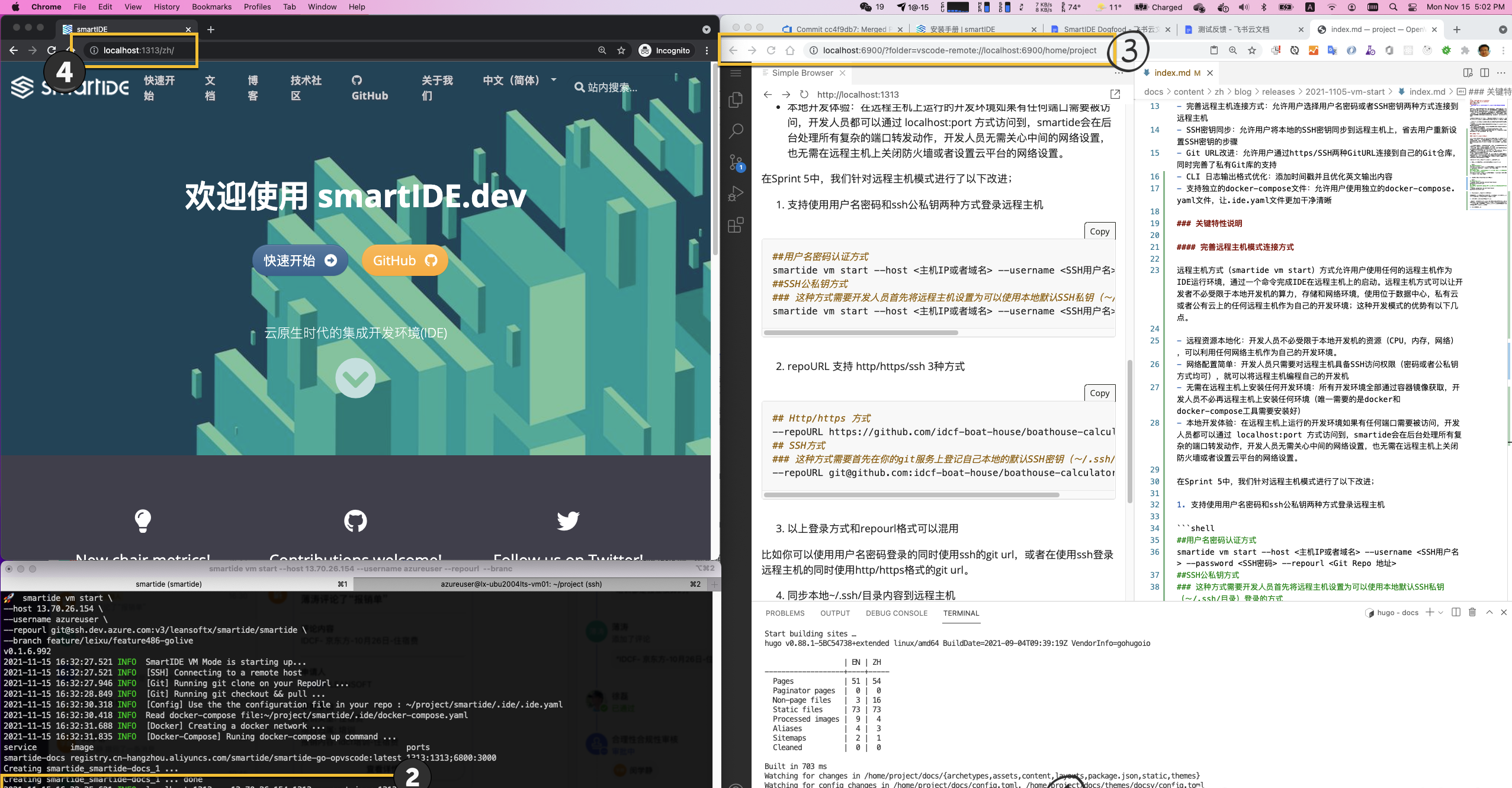Open tab search dropdown in right Chrome window

[x=1503, y=29]
